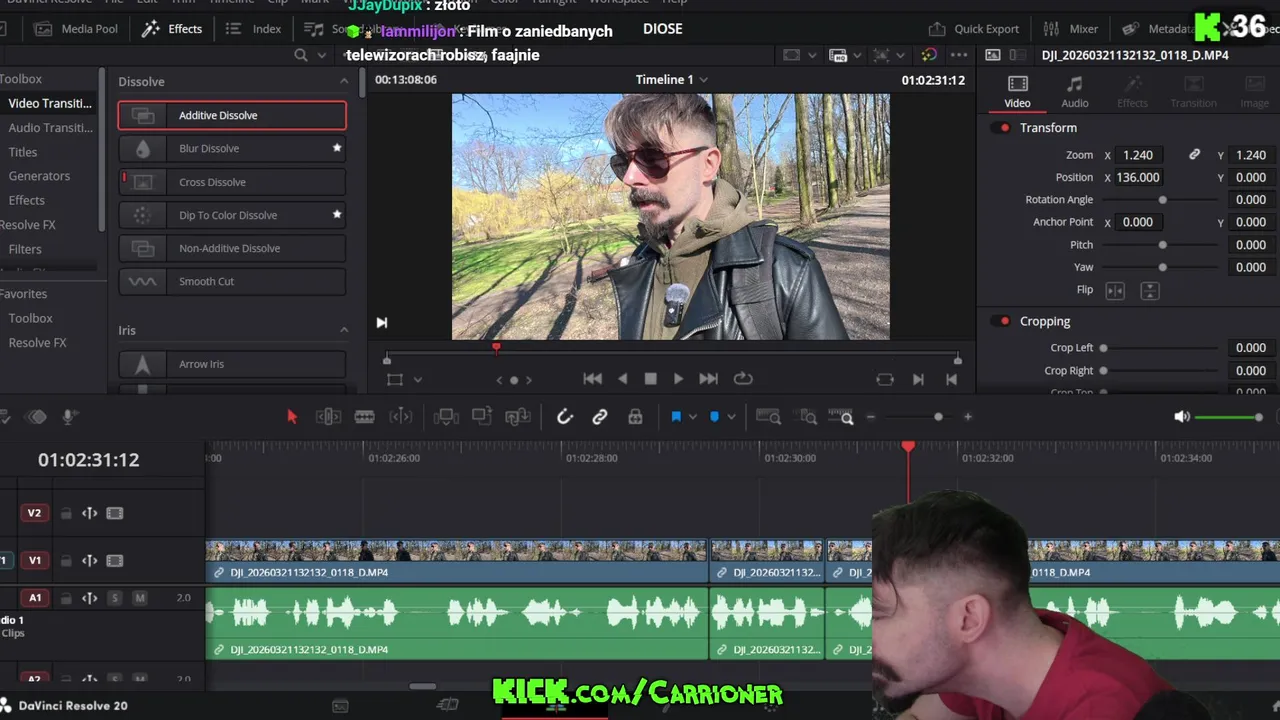Go to next edit point button
The width and height of the screenshot is (1280, 720).
point(918,379)
